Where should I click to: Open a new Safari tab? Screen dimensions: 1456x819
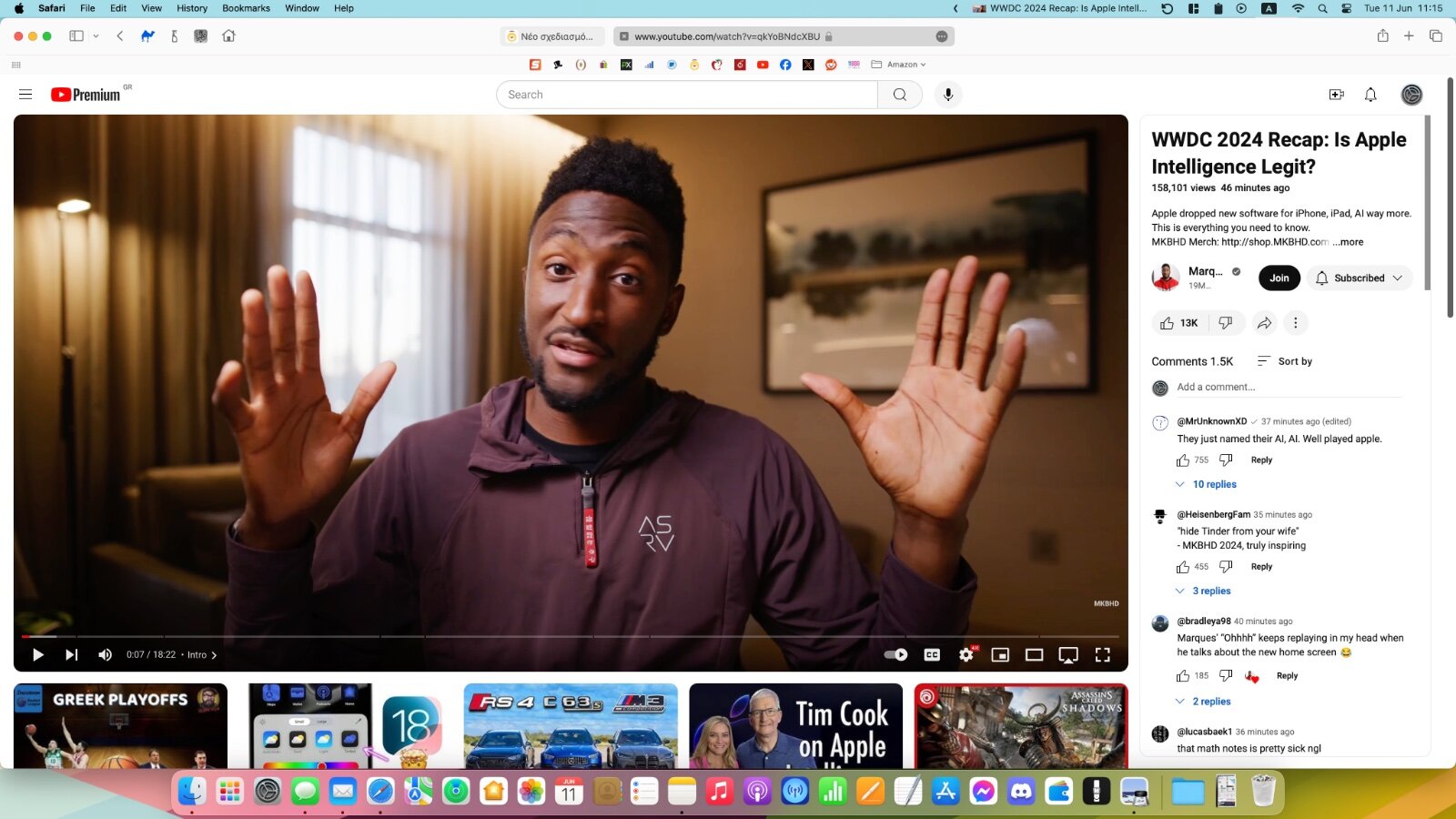[x=1409, y=36]
